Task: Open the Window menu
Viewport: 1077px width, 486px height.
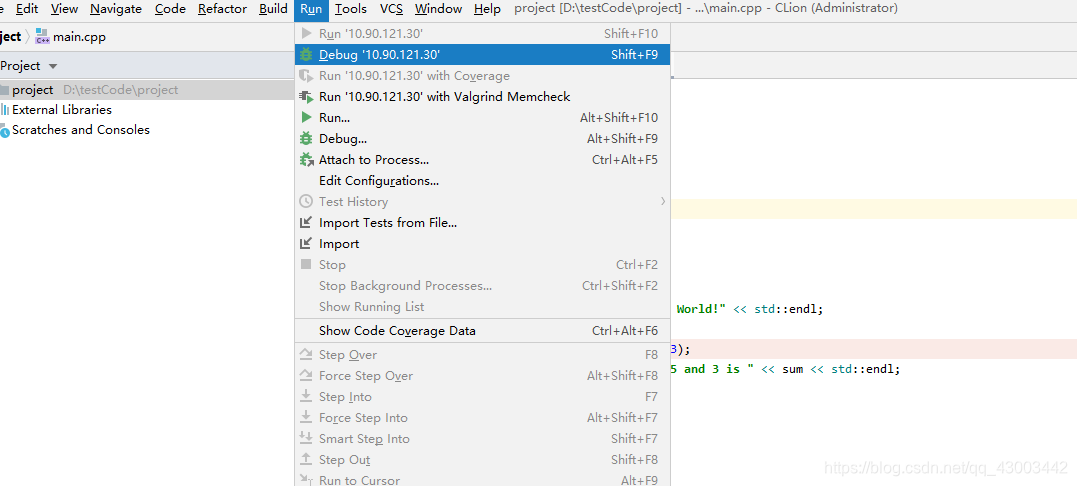Action: pos(438,9)
